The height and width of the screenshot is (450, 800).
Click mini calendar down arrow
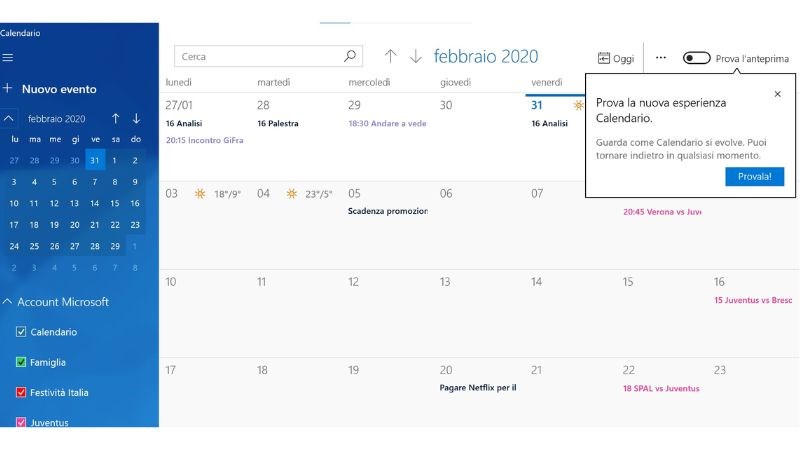click(x=136, y=118)
